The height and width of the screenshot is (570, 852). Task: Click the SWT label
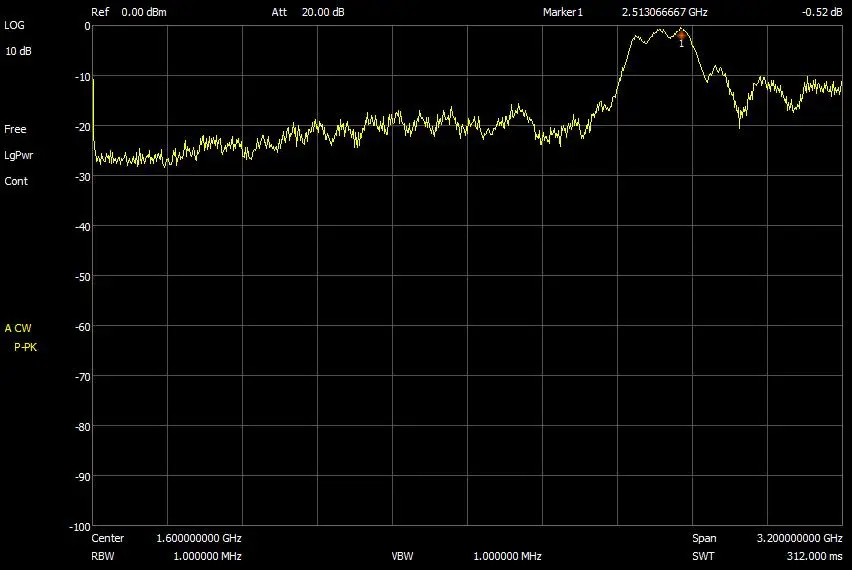(703, 556)
